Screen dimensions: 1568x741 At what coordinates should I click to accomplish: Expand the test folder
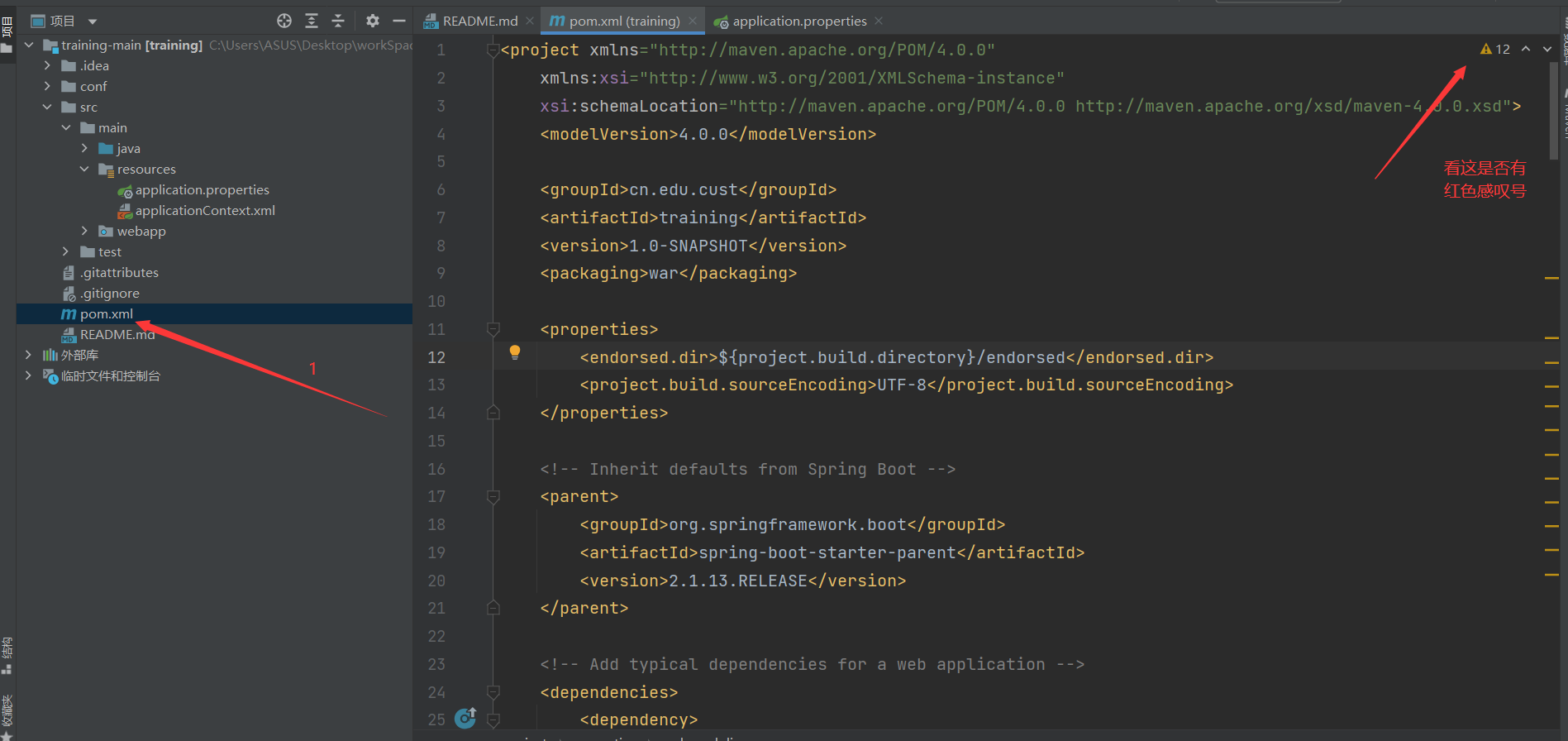tap(66, 251)
